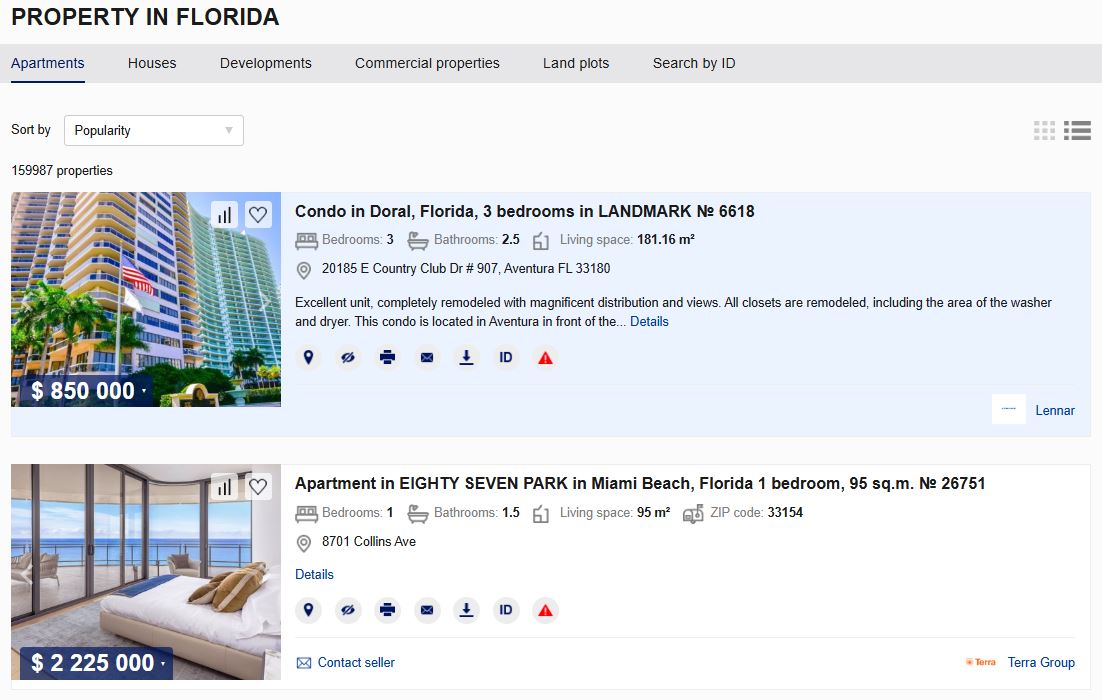This screenshot has width=1102, height=700.
Task: Open the Sort by Popularity dropdown
Action: (154, 131)
